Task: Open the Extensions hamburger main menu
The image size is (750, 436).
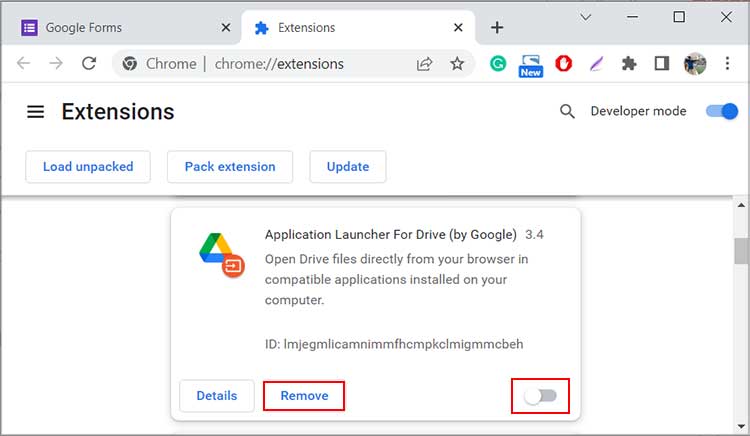Action: point(35,112)
